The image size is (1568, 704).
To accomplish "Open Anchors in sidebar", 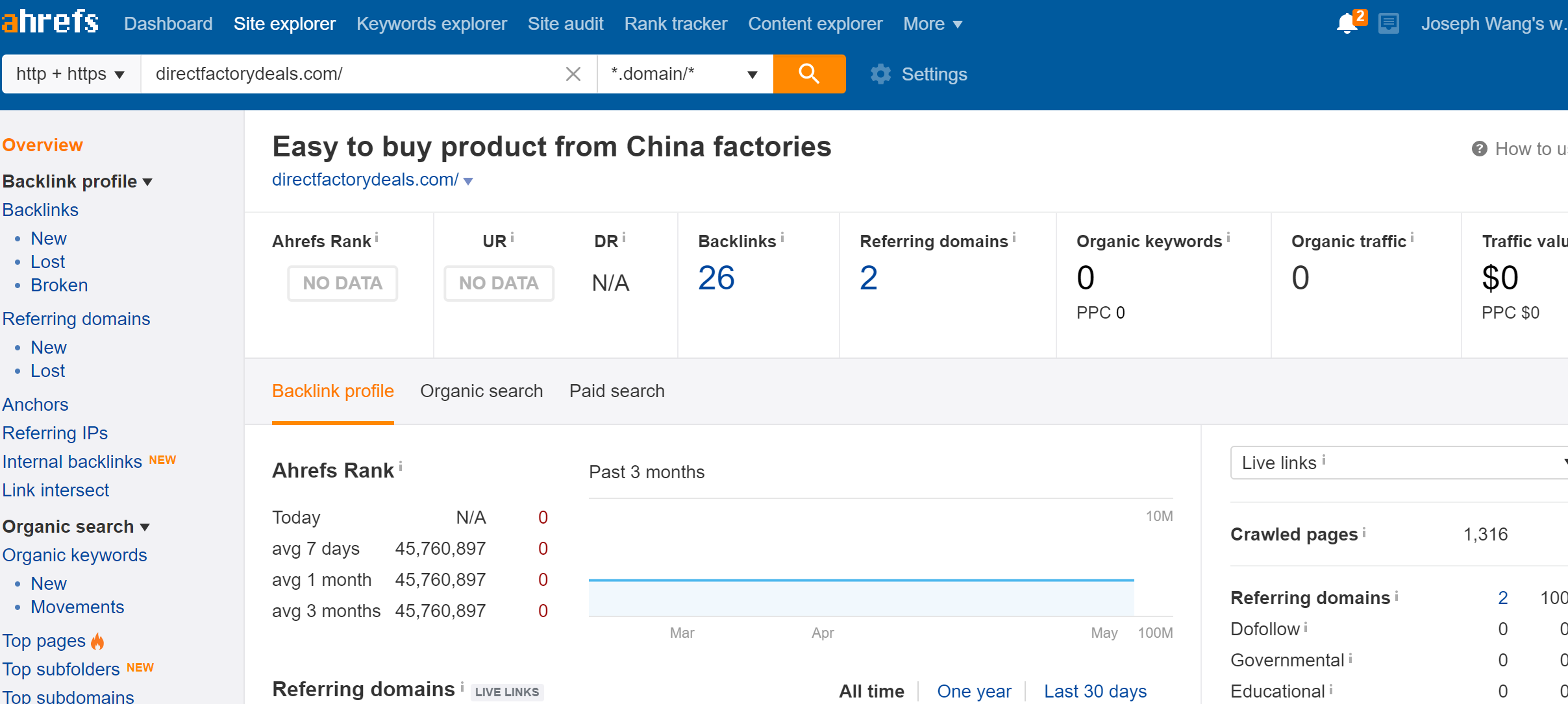I will pyautogui.click(x=35, y=405).
